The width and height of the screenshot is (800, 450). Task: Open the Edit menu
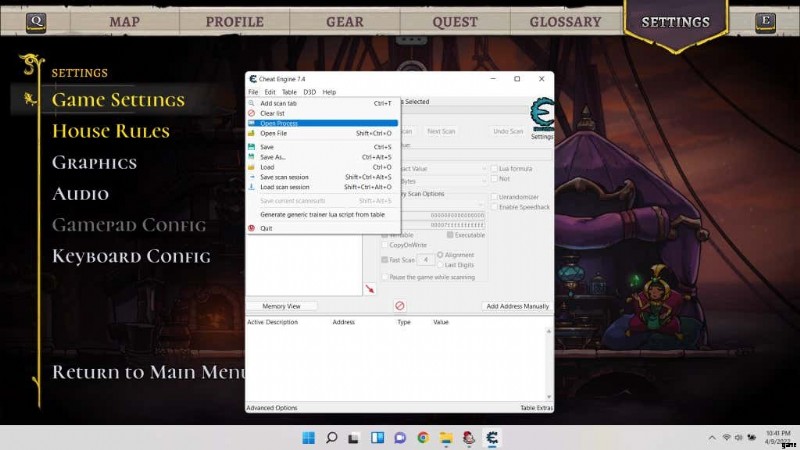point(270,92)
